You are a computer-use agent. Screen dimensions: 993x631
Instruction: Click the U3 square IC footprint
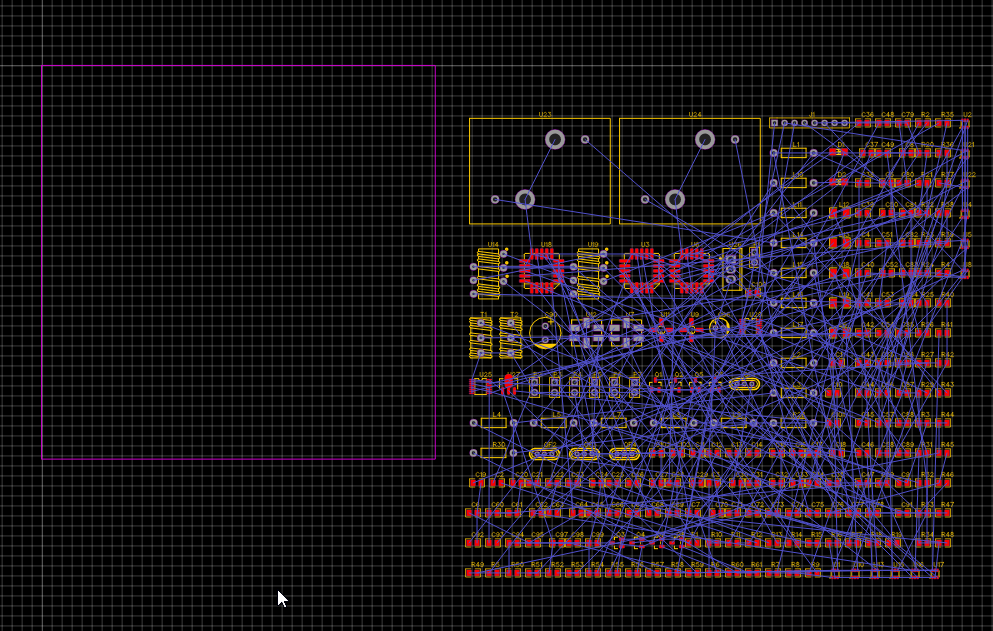[641, 270]
